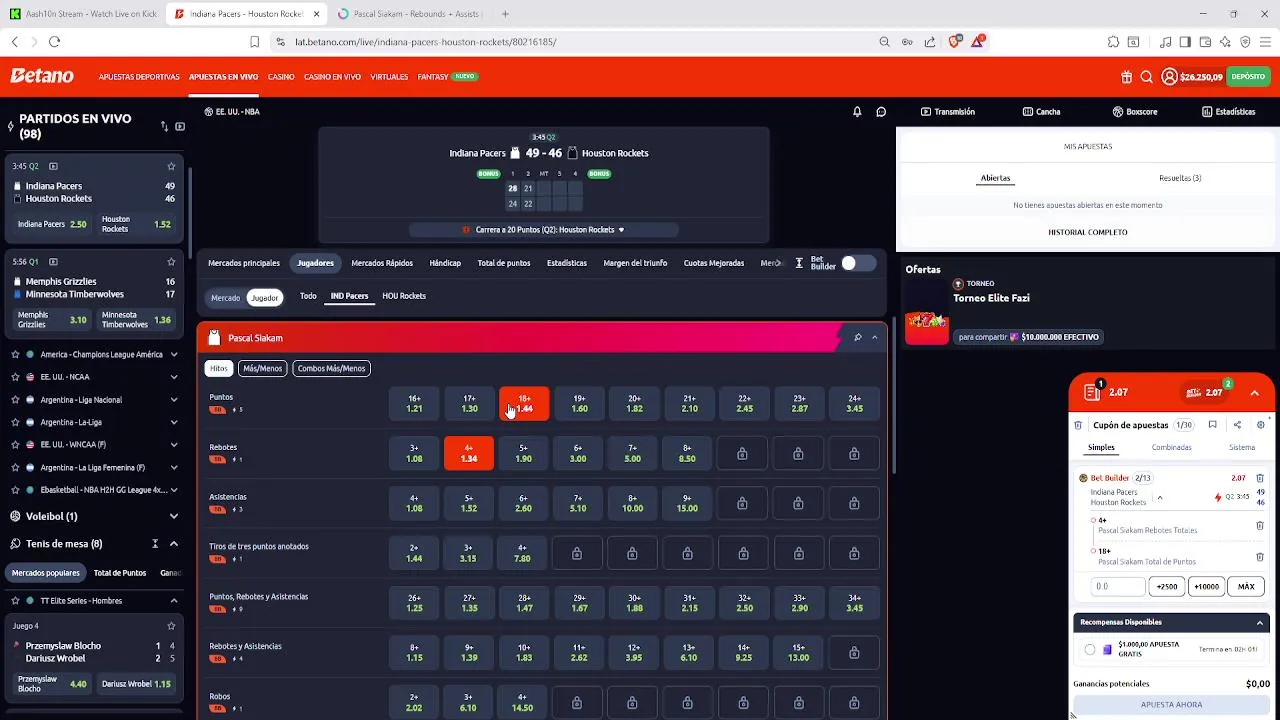
Task: Open browser extensions puzzle icon
Action: pyautogui.click(x=1113, y=42)
